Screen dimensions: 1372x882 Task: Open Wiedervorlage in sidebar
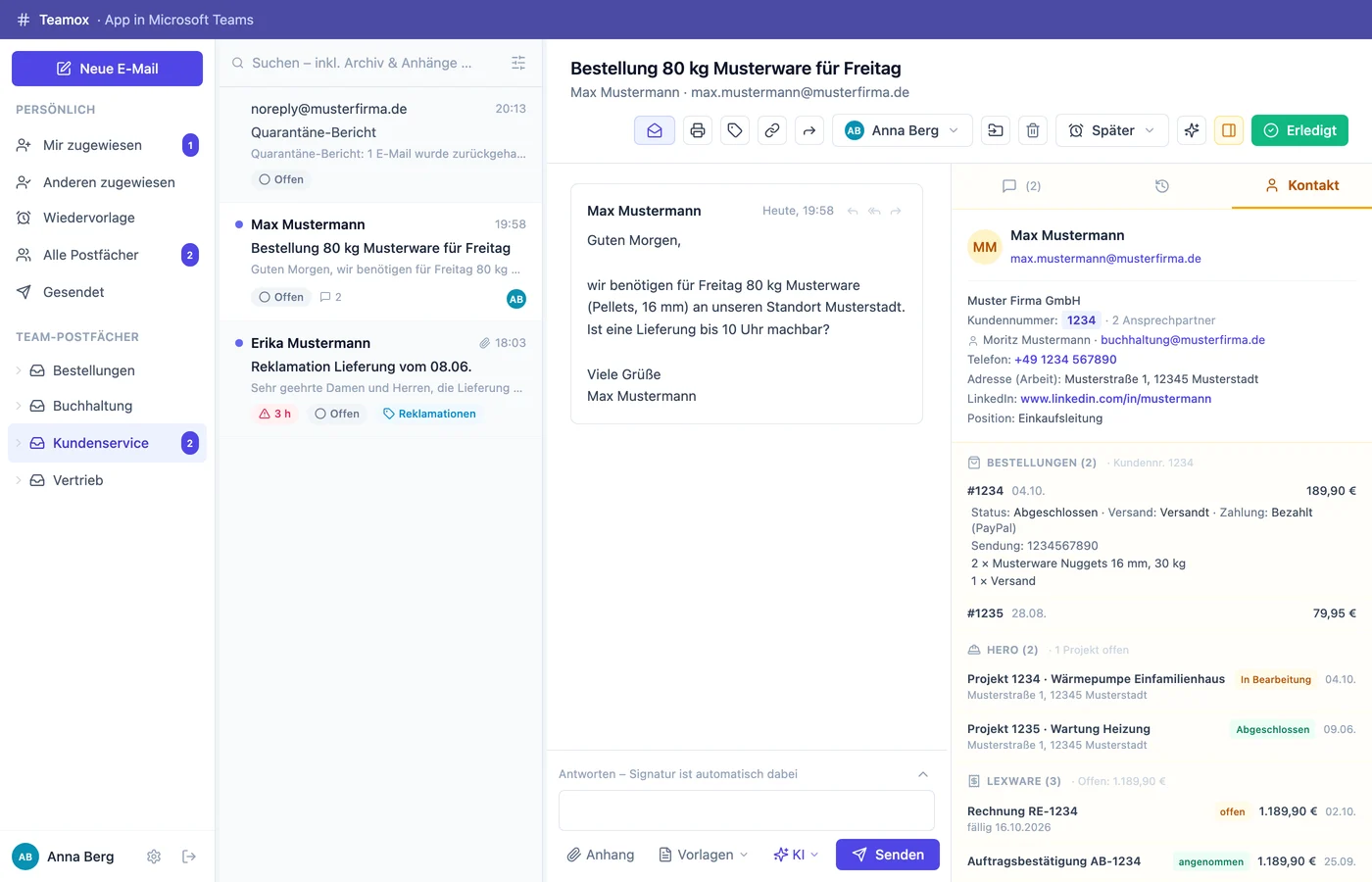click(x=107, y=218)
